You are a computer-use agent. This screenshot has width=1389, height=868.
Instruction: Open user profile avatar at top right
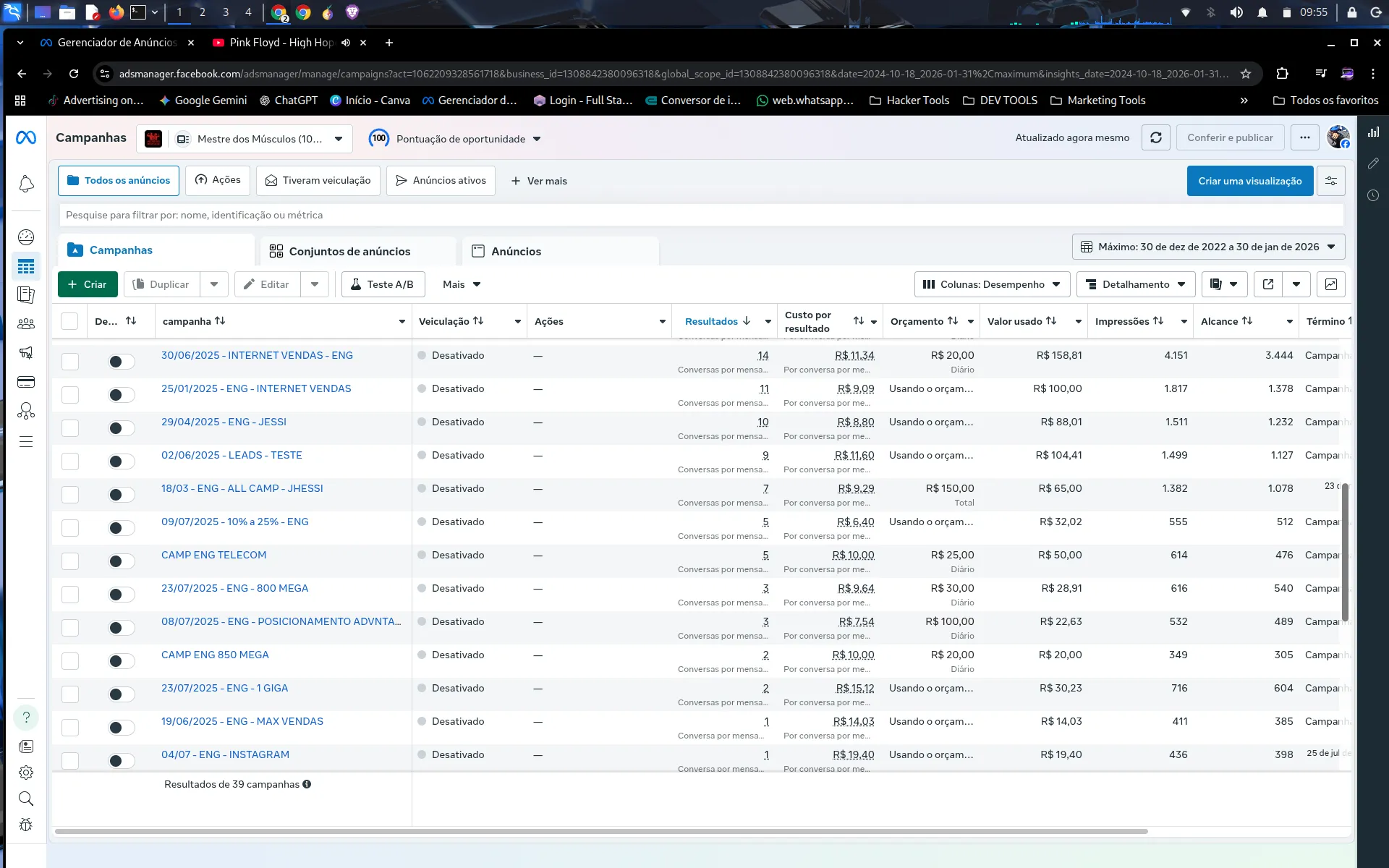coord(1338,137)
